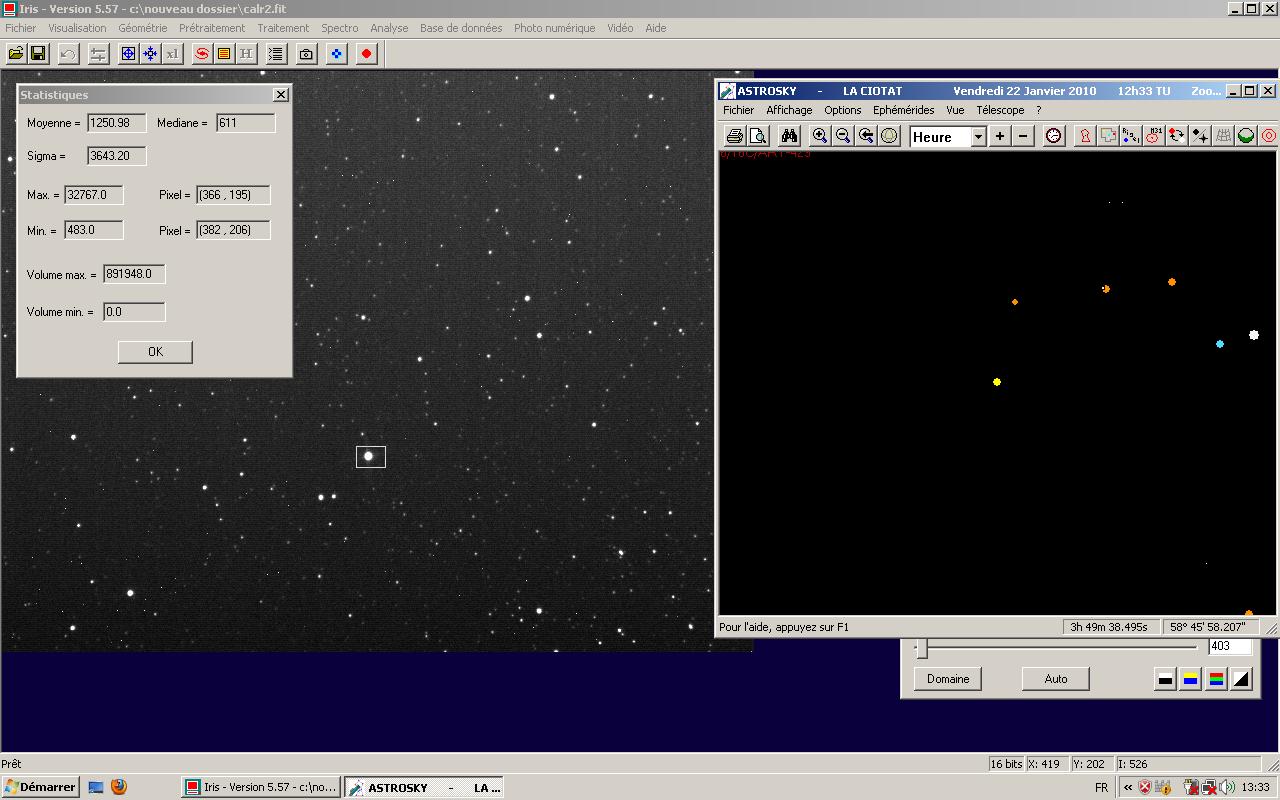
Task: Click the Auto button in threshold panel
Action: coord(1056,679)
